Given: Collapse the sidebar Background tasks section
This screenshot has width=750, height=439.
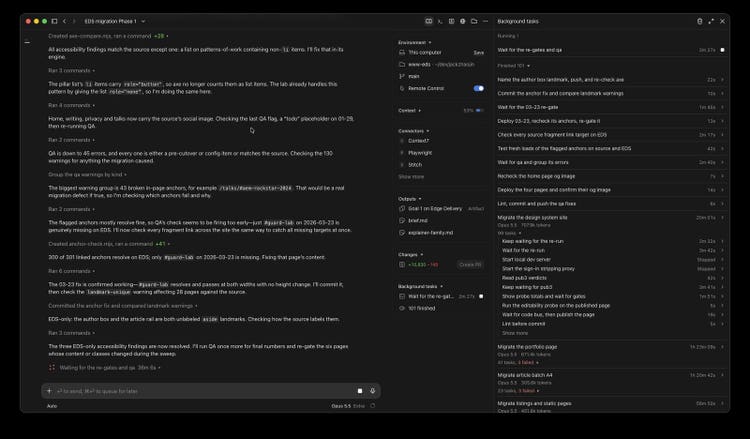Looking at the screenshot, I should (420, 286).
